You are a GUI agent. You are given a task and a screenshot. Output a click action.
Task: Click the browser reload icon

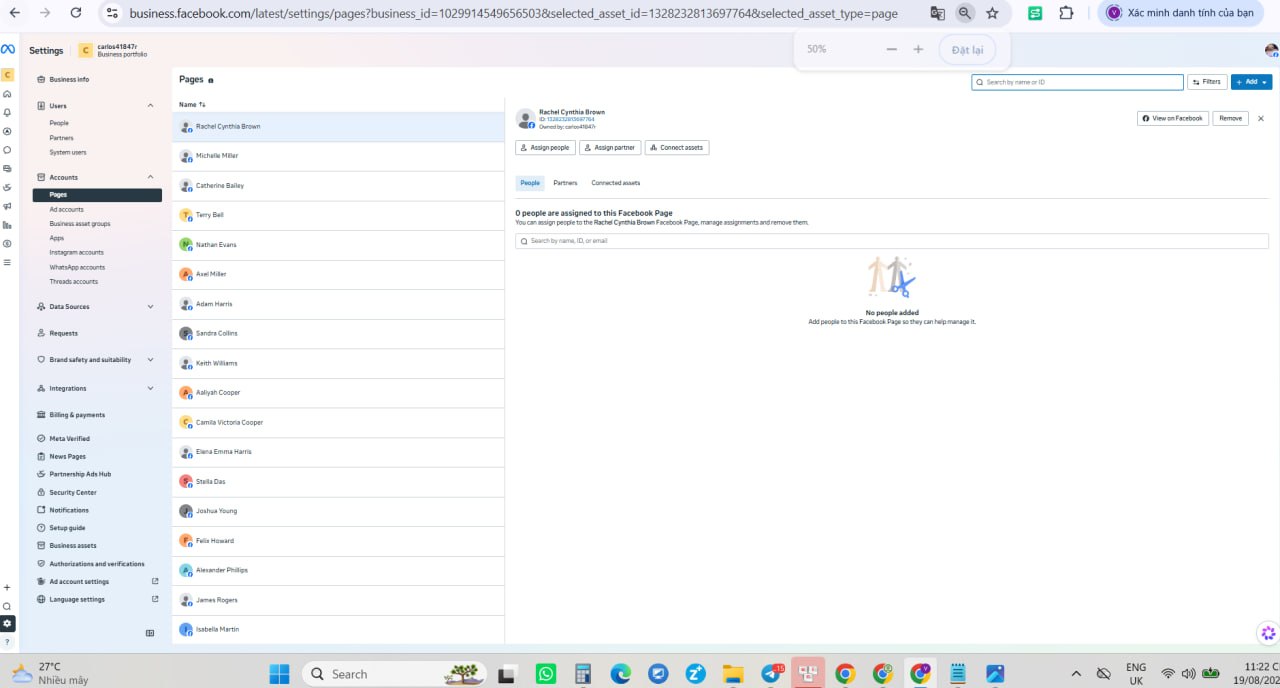click(76, 13)
